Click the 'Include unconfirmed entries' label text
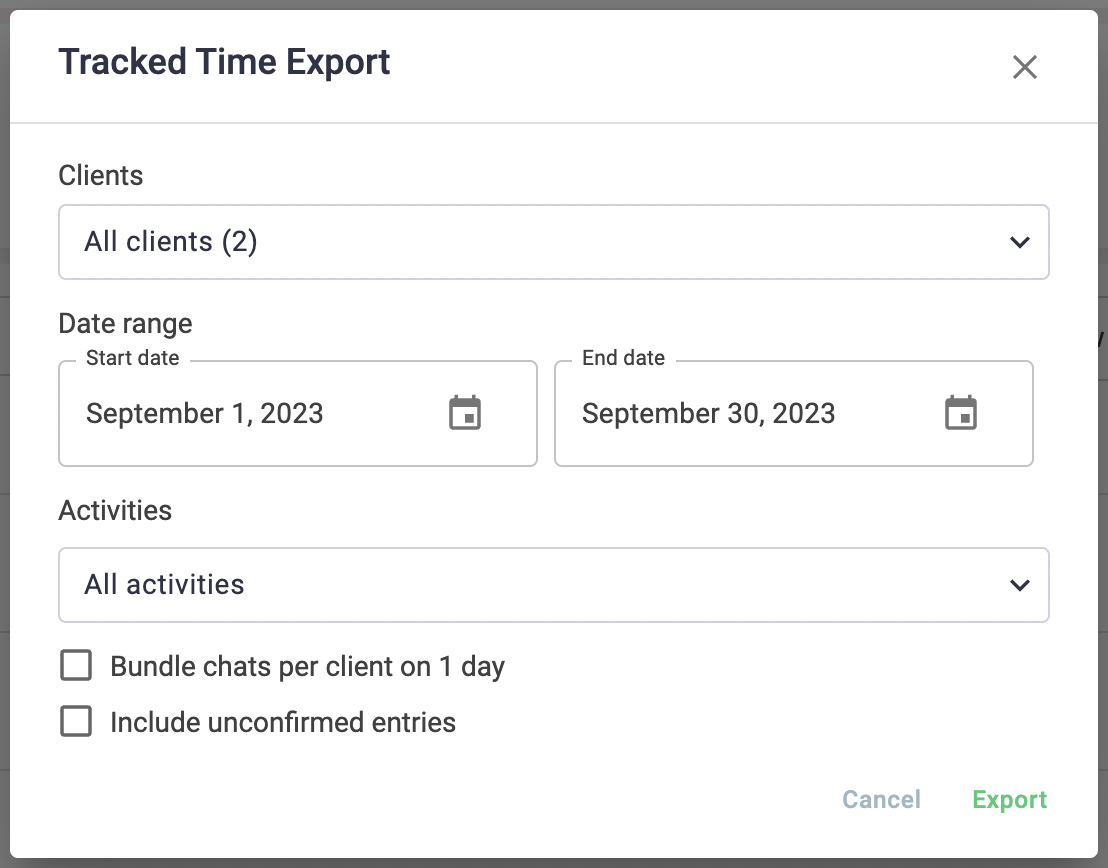Screen dimensions: 1108x868 (283, 722)
